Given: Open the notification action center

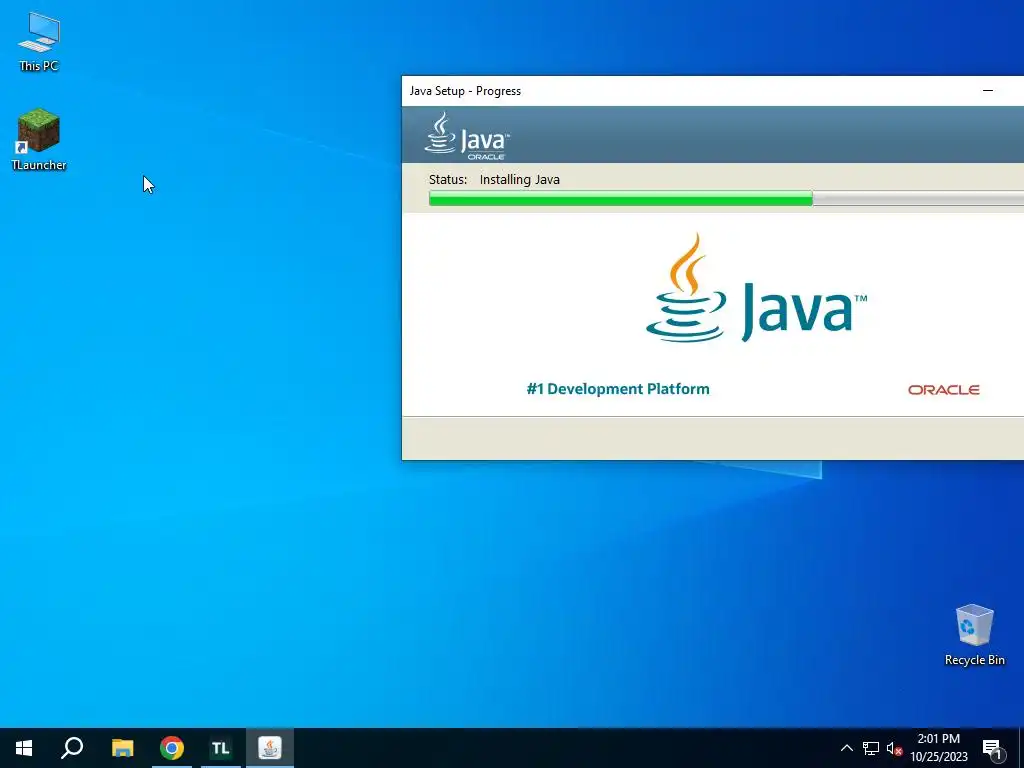Looking at the screenshot, I should (x=991, y=749).
